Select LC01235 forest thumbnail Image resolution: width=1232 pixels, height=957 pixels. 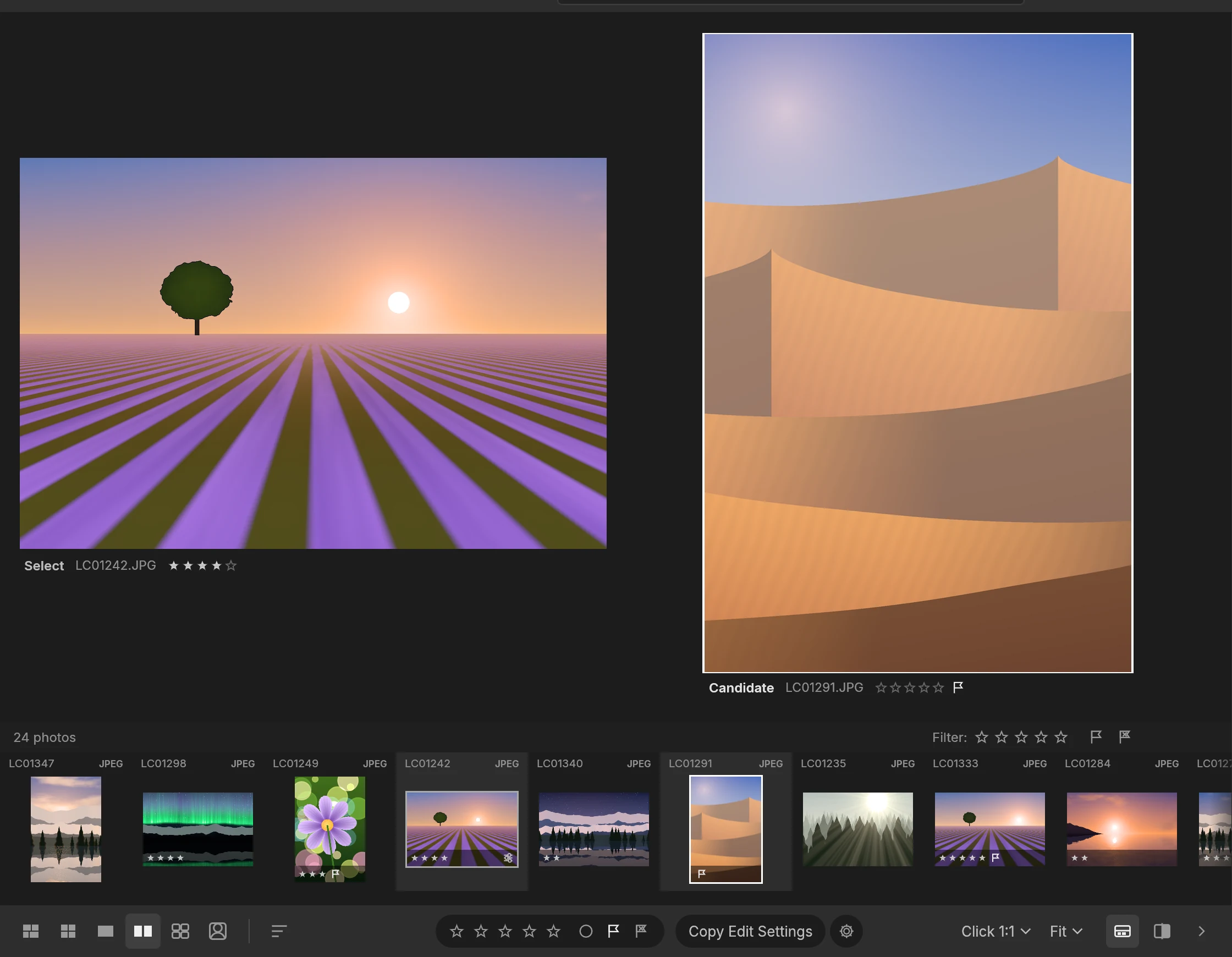click(857, 829)
